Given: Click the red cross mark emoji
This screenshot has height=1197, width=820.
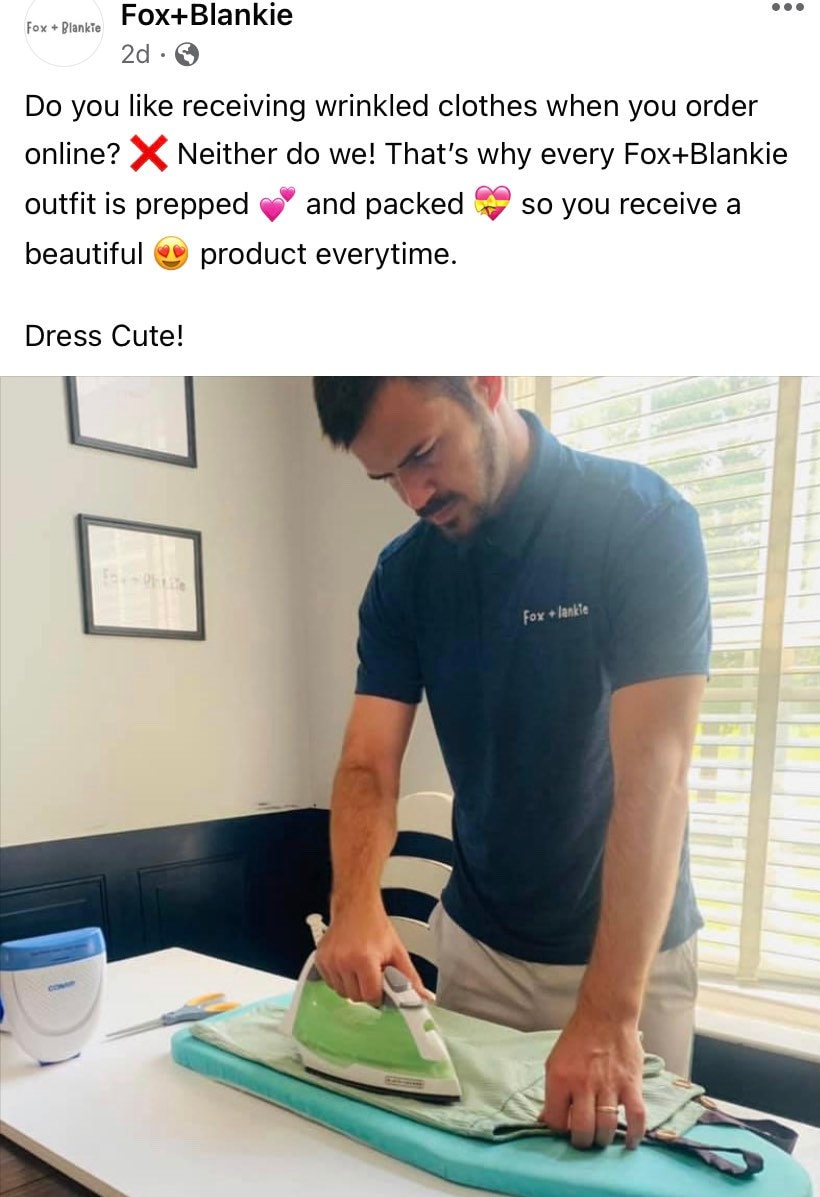Looking at the screenshot, I should click(148, 153).
